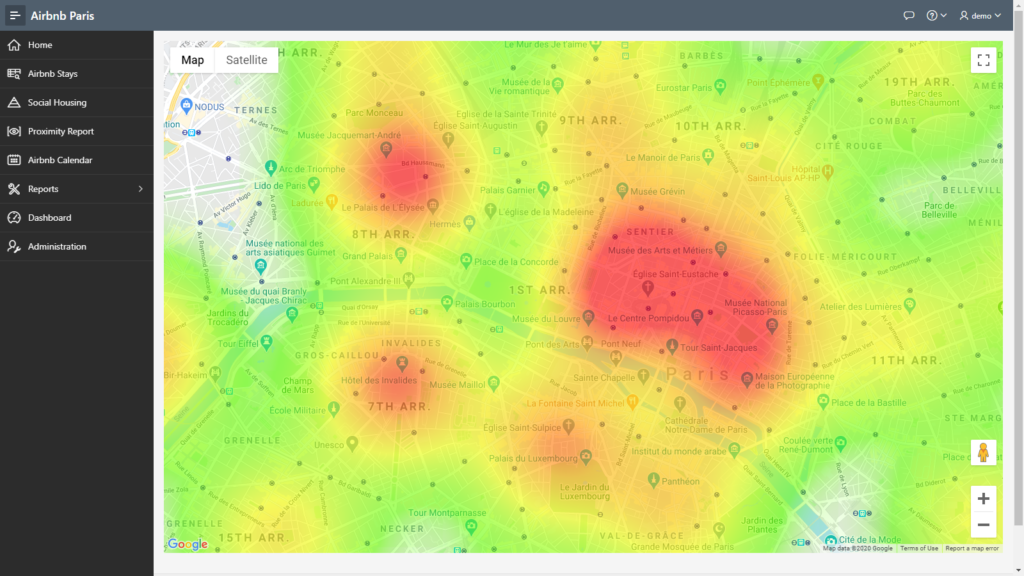Expand the demo user dropdown
The image size is (1024, 576).
click(x=980, y=15)
